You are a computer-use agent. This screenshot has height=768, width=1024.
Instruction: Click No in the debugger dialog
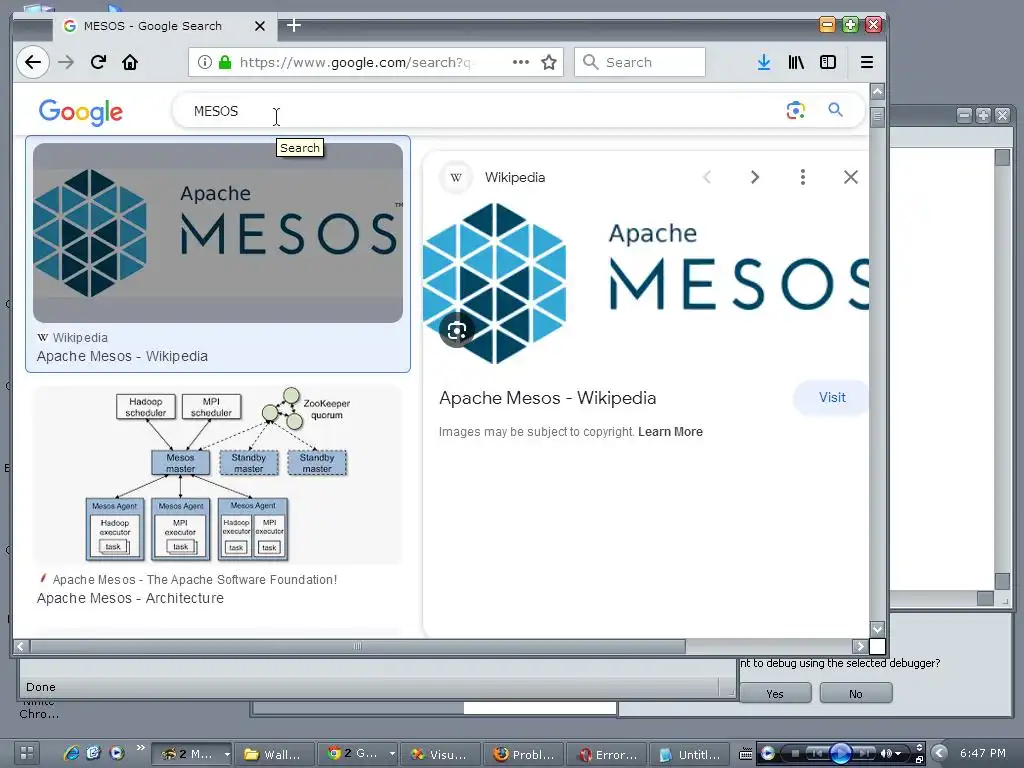pos(856,694)
